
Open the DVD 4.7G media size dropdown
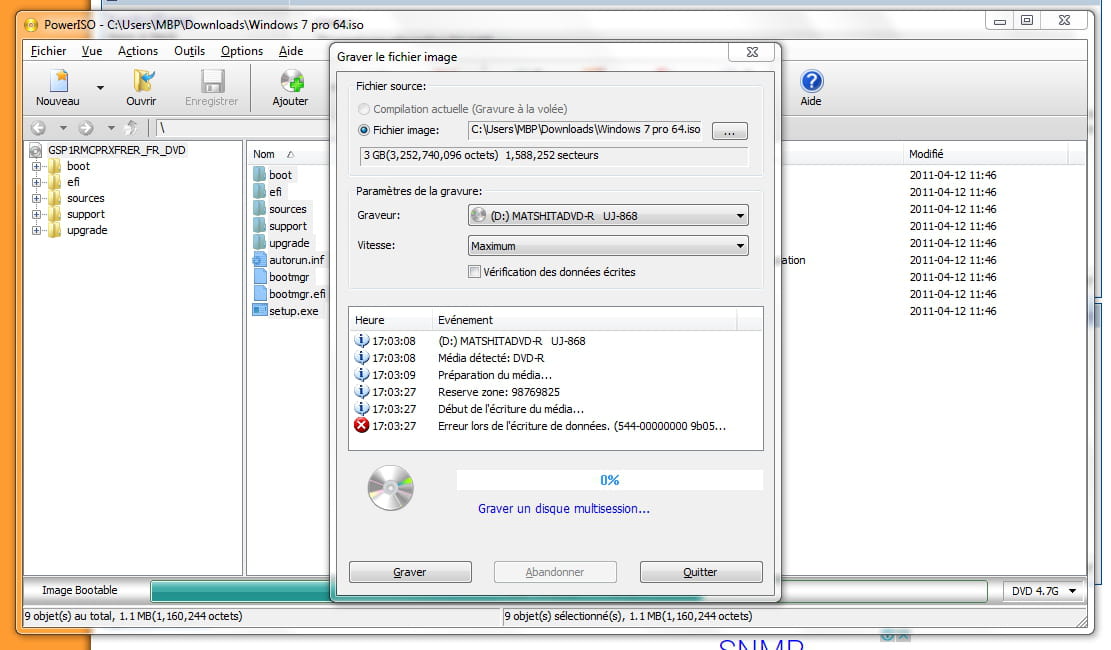coord(1044,590)
